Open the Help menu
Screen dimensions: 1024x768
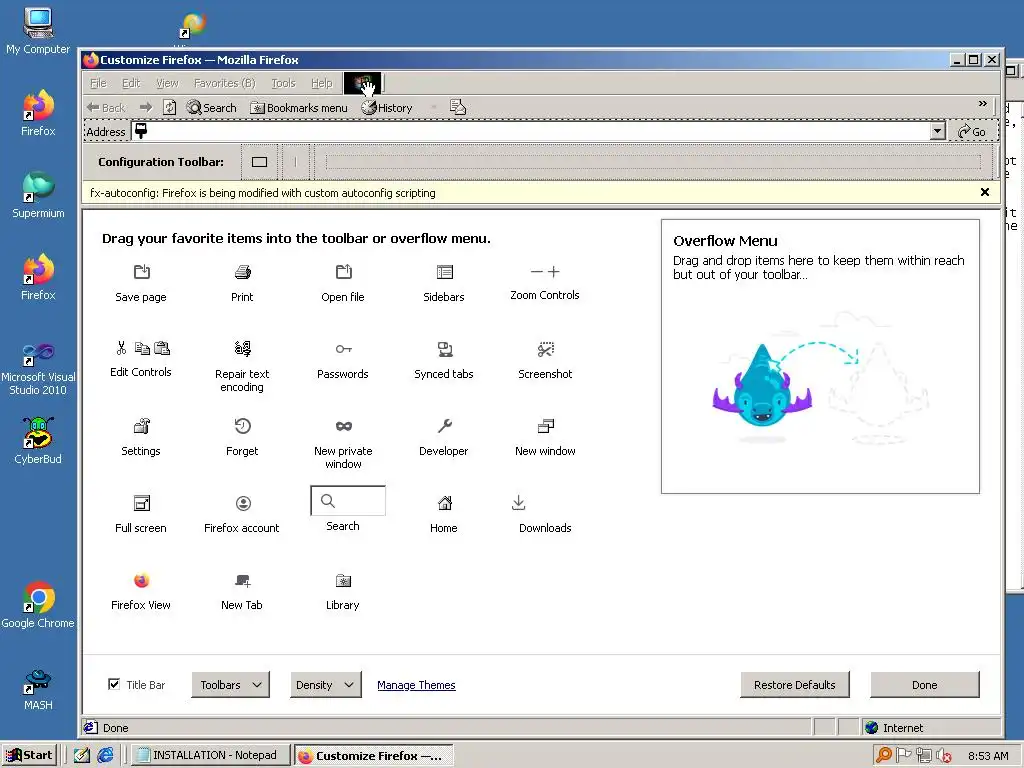click(321, 83)
